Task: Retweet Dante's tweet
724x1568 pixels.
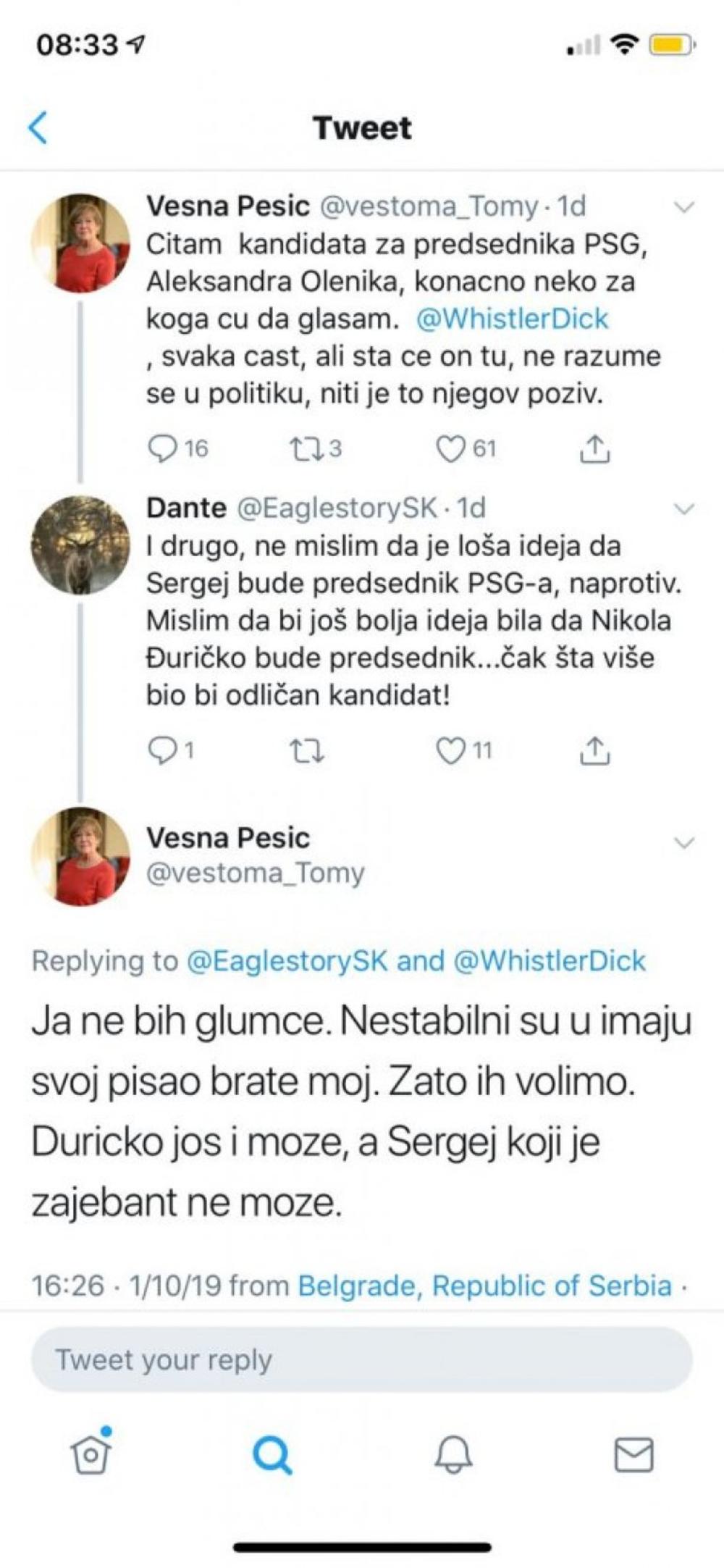Action: tap(306, 751)
